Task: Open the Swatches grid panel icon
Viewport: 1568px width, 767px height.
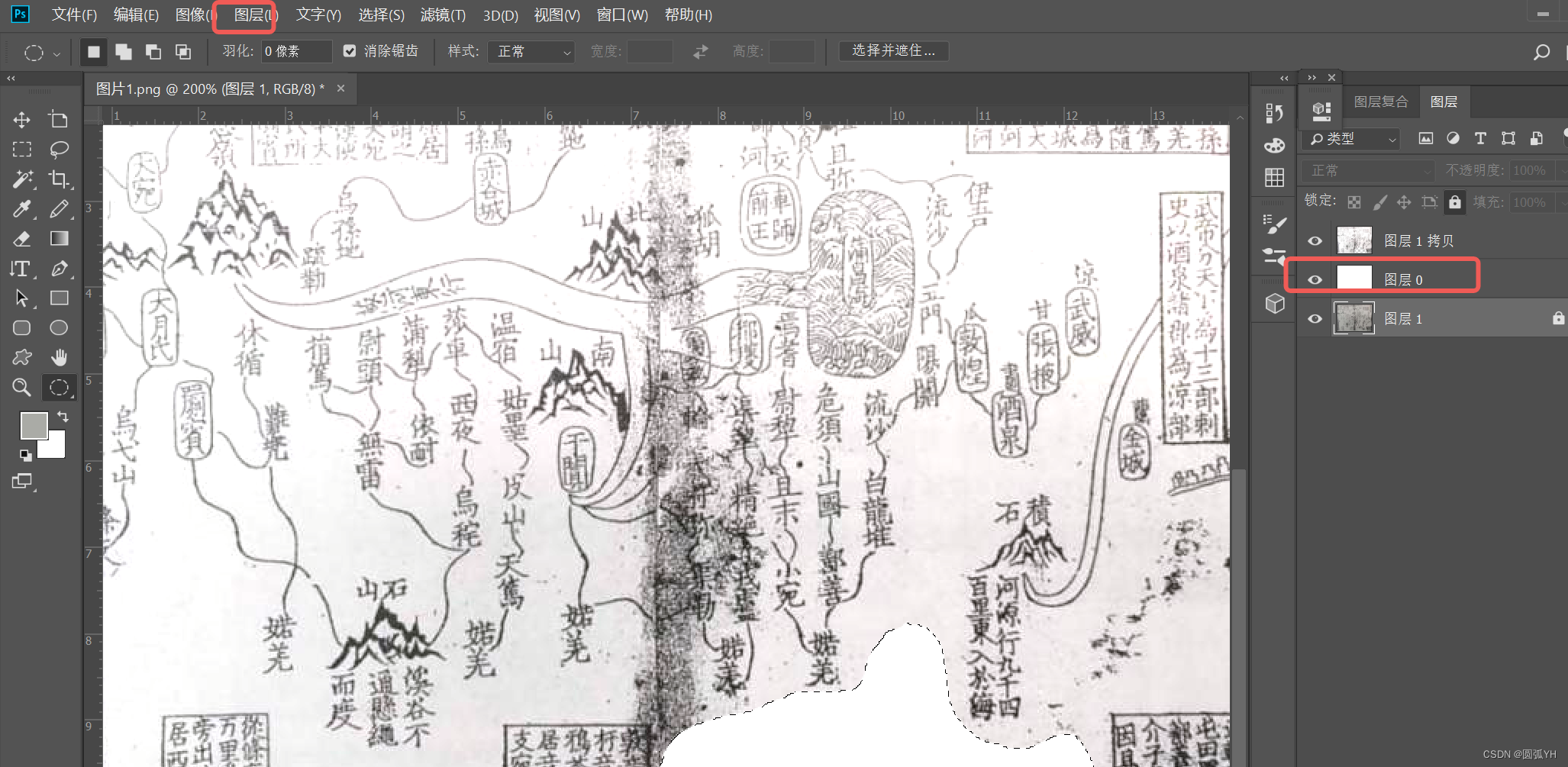Action: pos(1274,177)
